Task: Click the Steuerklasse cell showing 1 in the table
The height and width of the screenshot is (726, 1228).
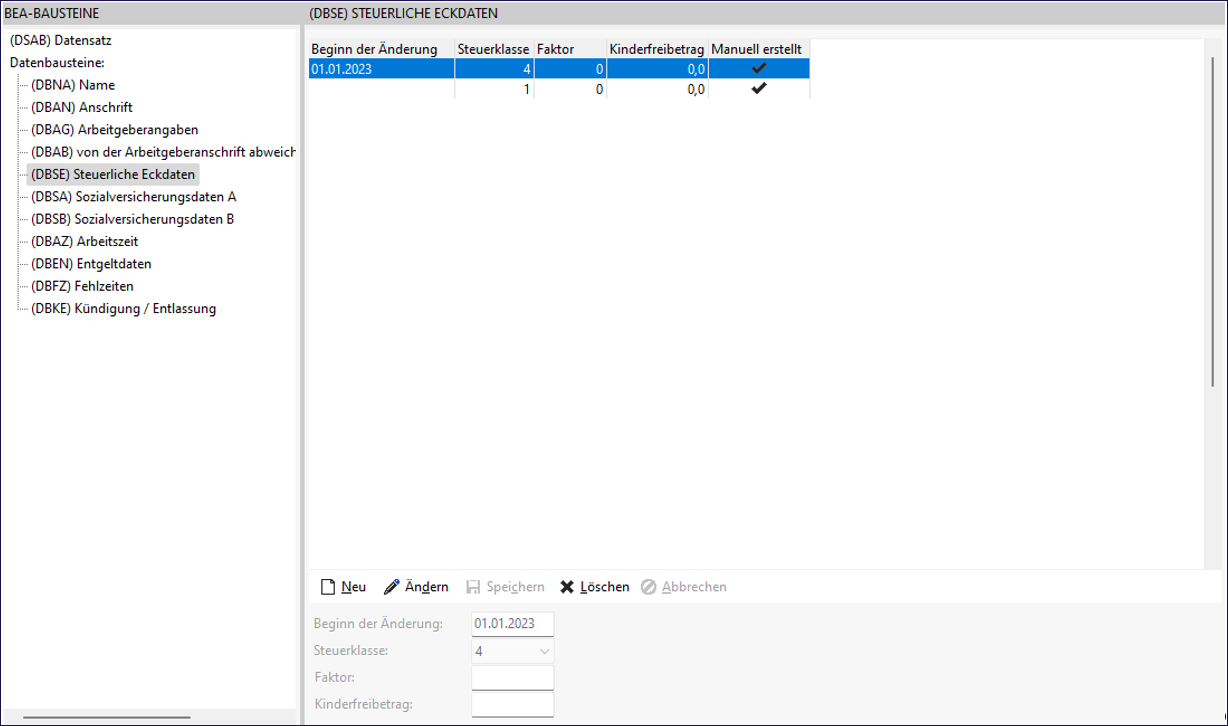Action: [x=494, y=89]
